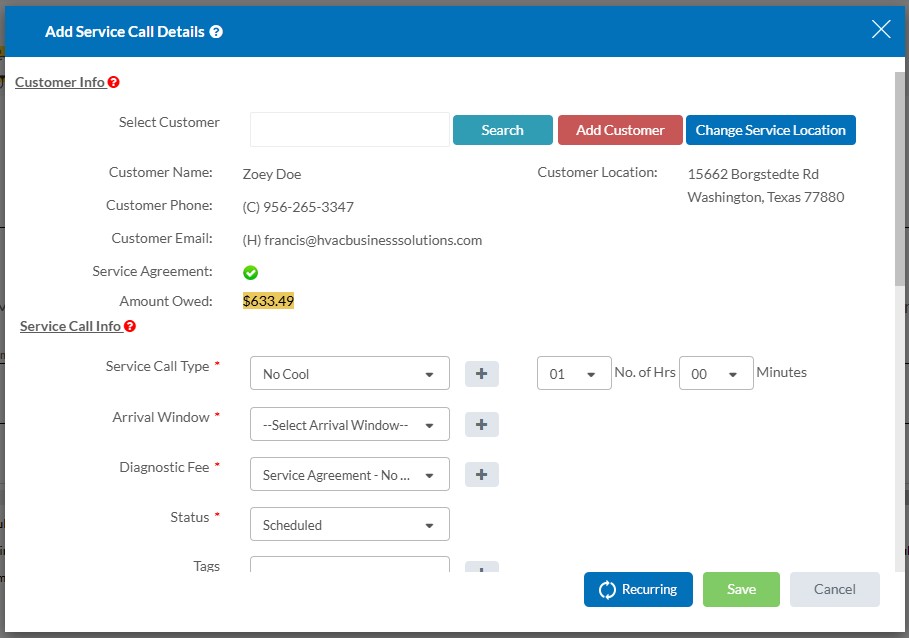Click the highlighted amount owed $633.49
Image resolution: width=909 pixels, height=638 pixels.
coord(268,301)
